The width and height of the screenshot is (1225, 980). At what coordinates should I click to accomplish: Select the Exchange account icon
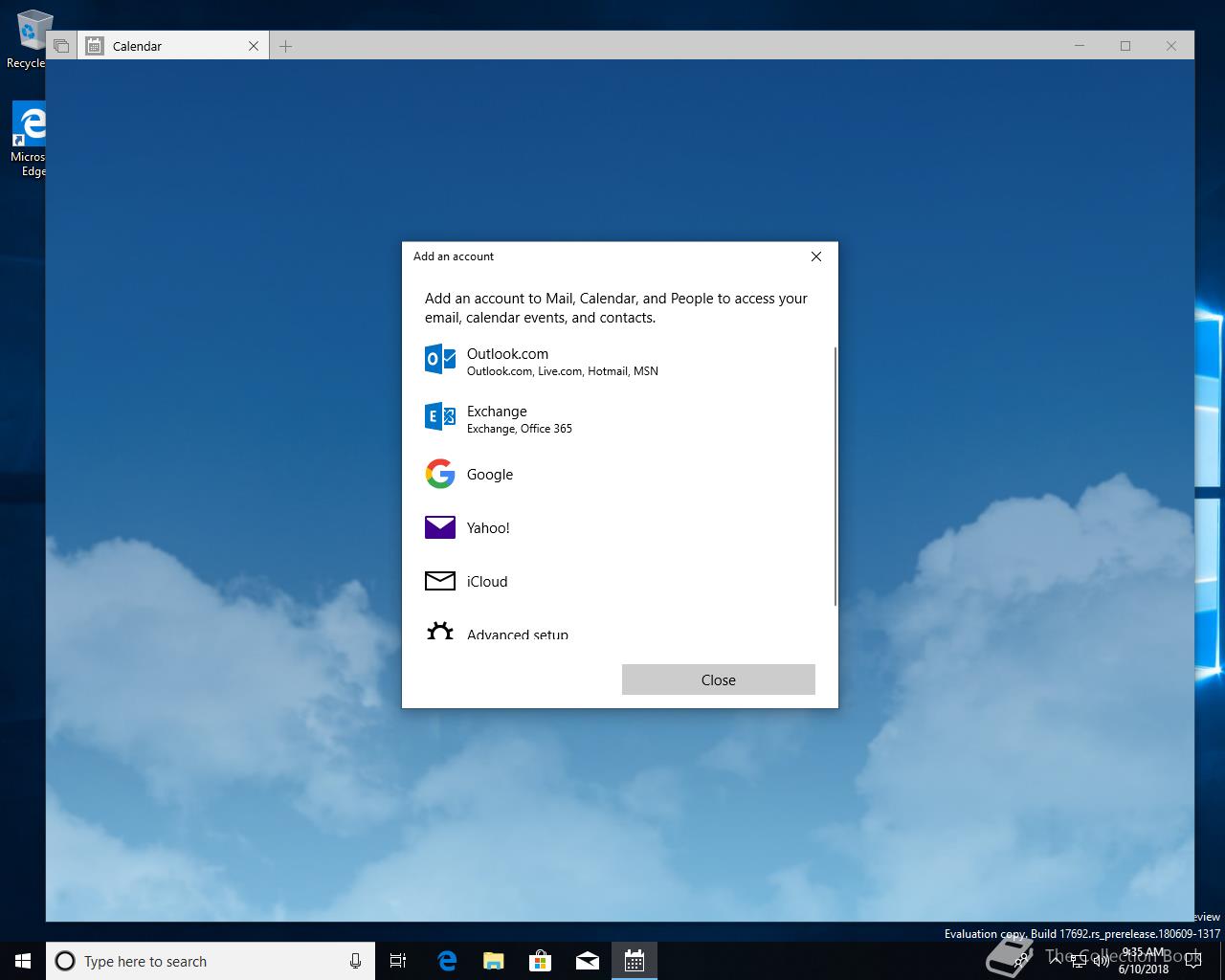[x=440, y=416]
